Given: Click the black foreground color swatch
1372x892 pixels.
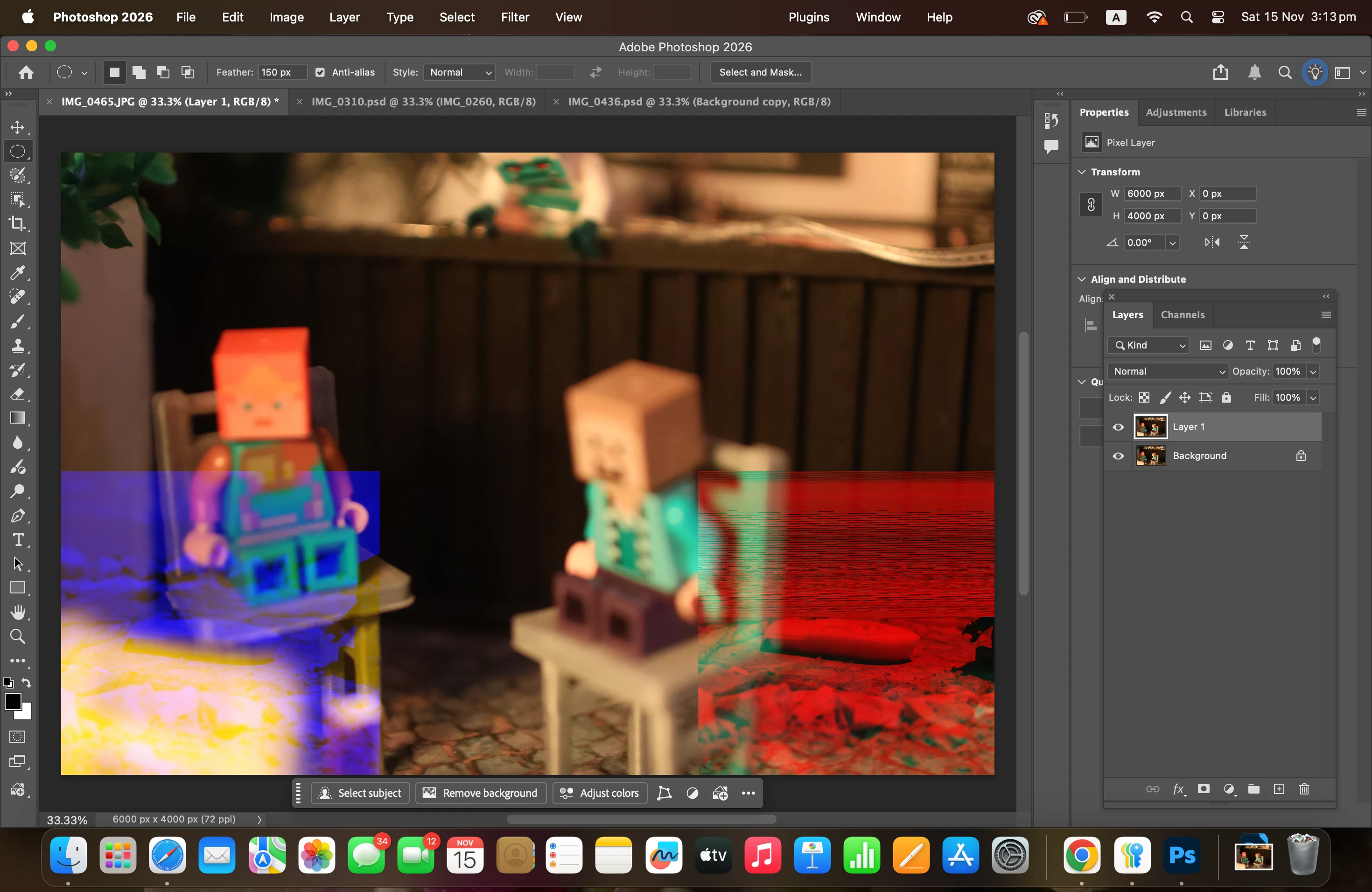Looking at the screenshot, I should (13, 702).
